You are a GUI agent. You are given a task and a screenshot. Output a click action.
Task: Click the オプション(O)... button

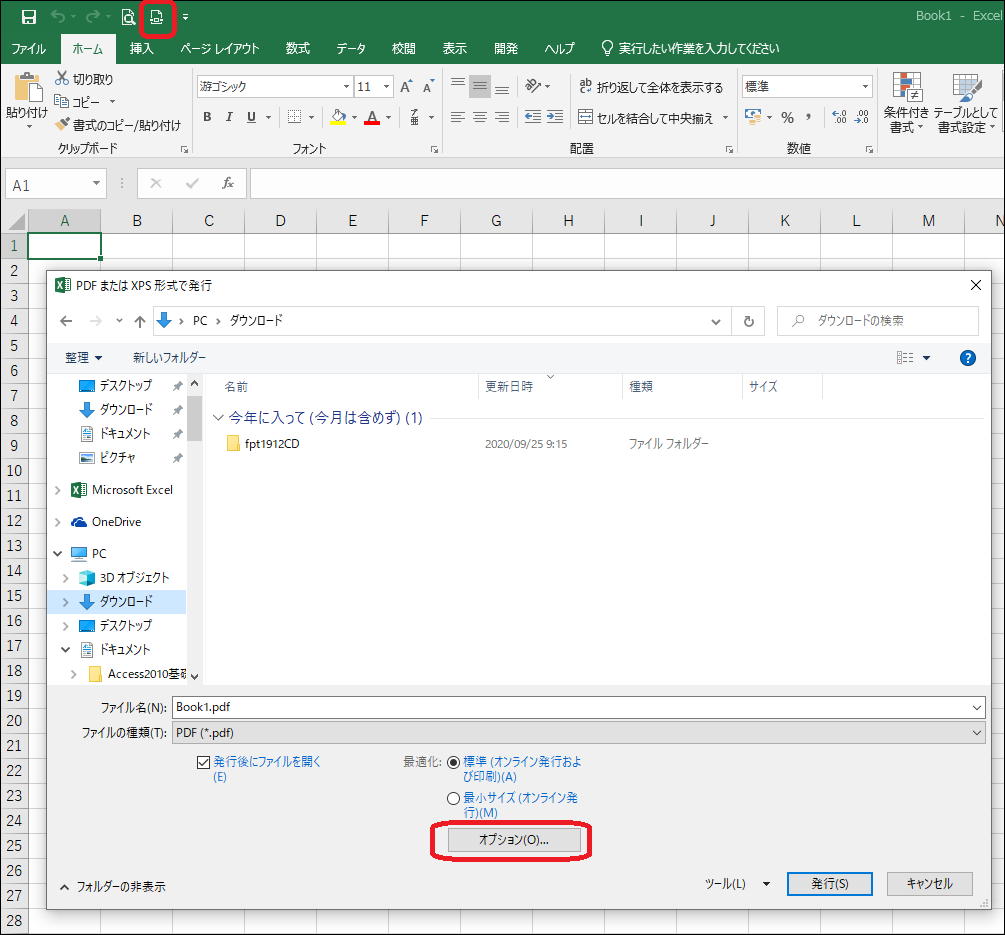click(514, 840)
